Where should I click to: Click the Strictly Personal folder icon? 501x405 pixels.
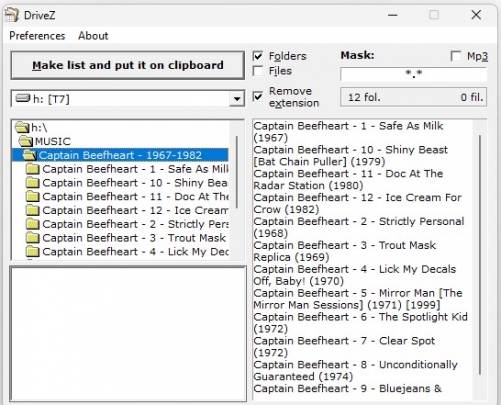[33, 224]
